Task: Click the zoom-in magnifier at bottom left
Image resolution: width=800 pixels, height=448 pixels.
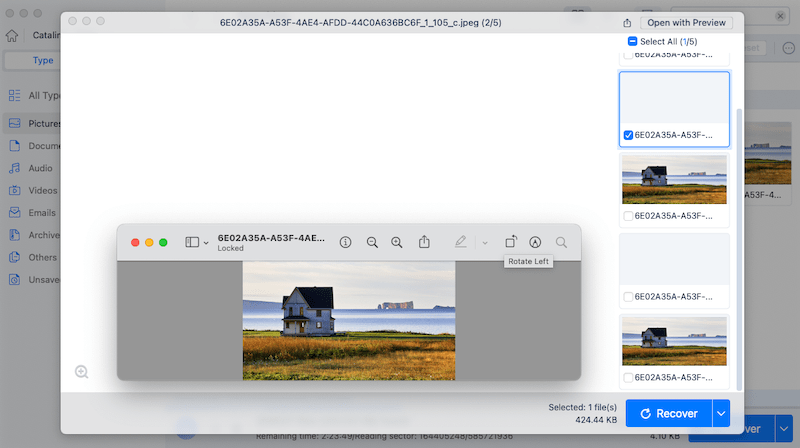Action: [x=82, y=372]
